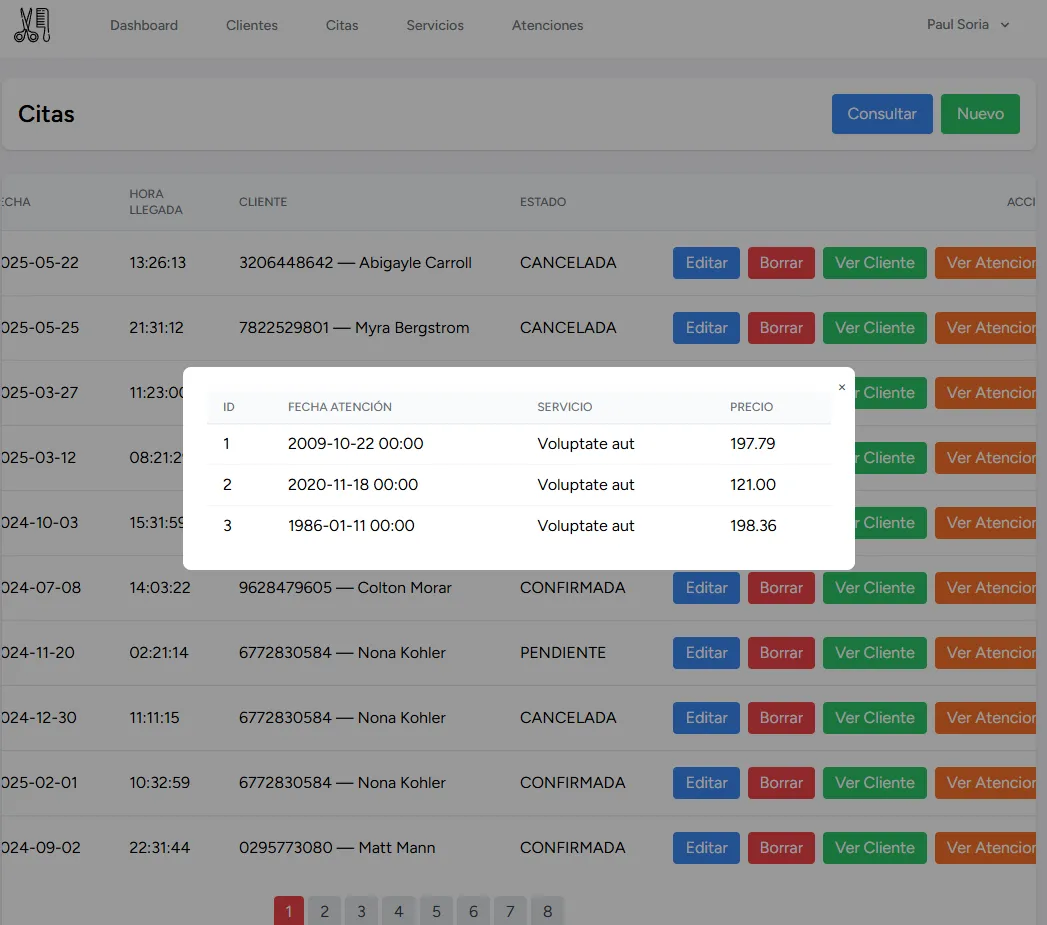Open Ver Atención for Matt Mann
Image resolution: width=1047 pixels, height=925 pixels.
pos(989,848)
